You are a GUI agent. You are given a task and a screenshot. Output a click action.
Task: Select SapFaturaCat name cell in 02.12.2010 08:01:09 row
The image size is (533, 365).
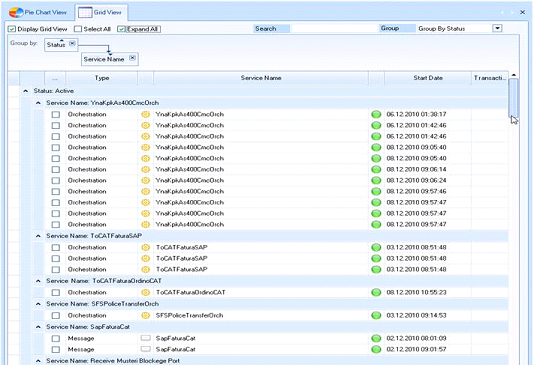(x=261, y=338)
